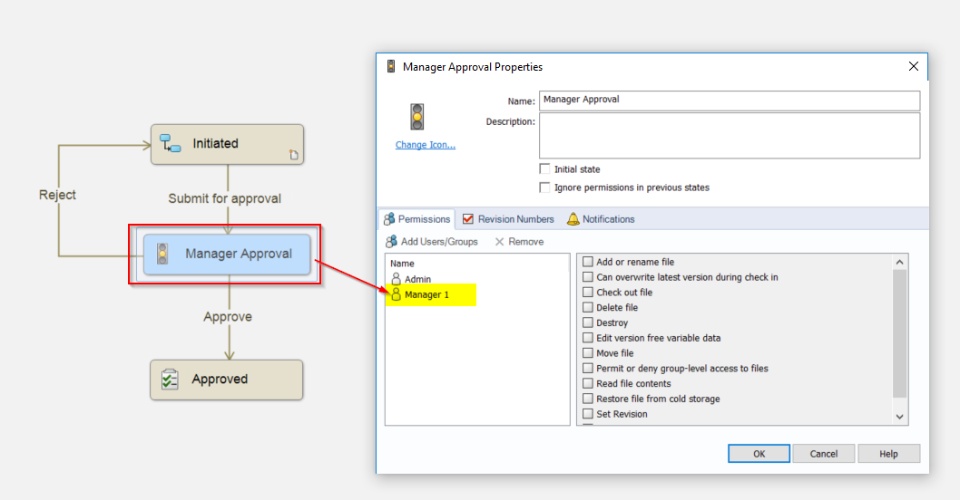This screenshot has height=500, width=960.
Task: Click the permissions list scroll down arrow
Action: click(899, 417)
